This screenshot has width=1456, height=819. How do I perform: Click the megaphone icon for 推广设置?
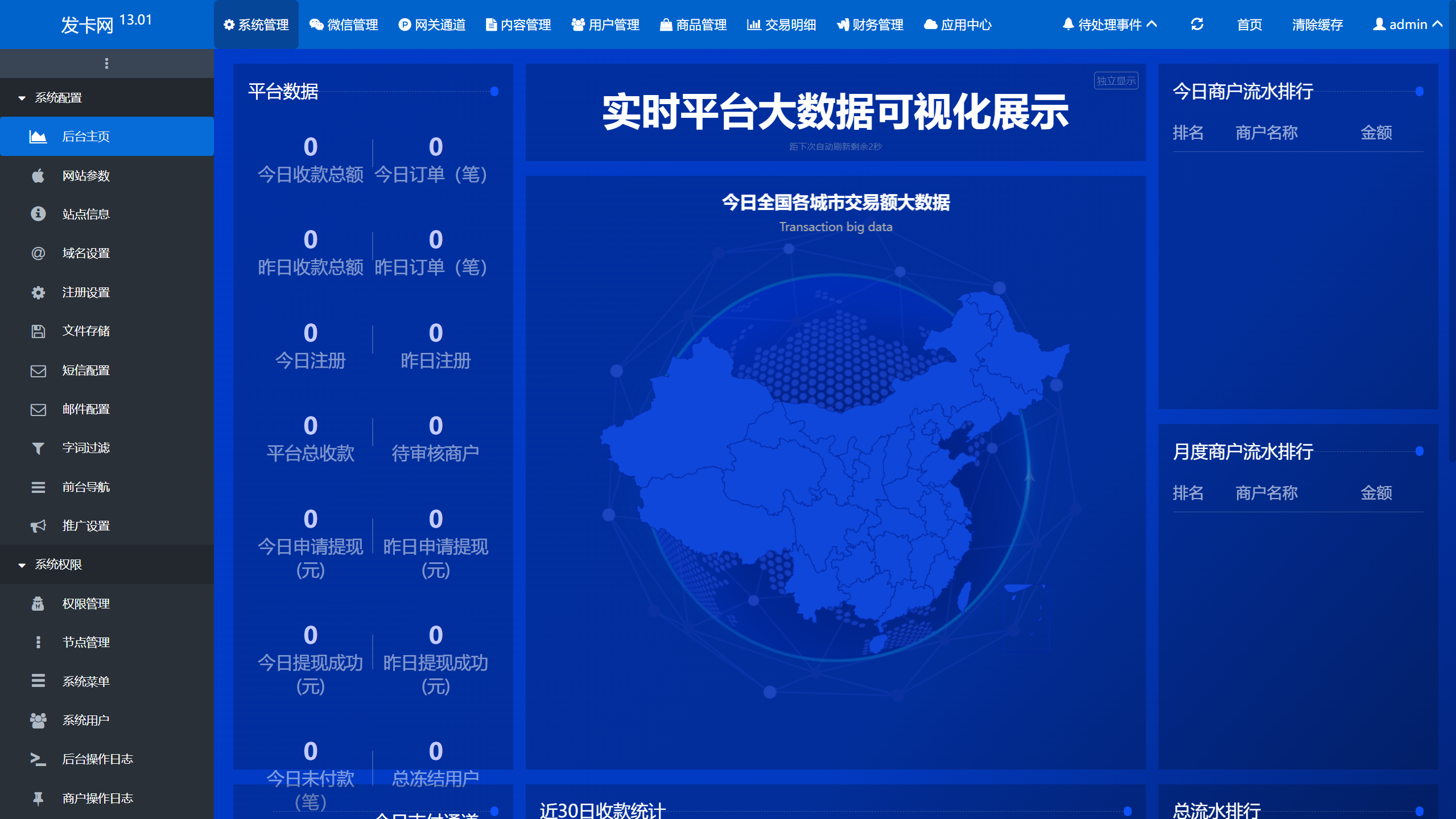tap(38, 526)
